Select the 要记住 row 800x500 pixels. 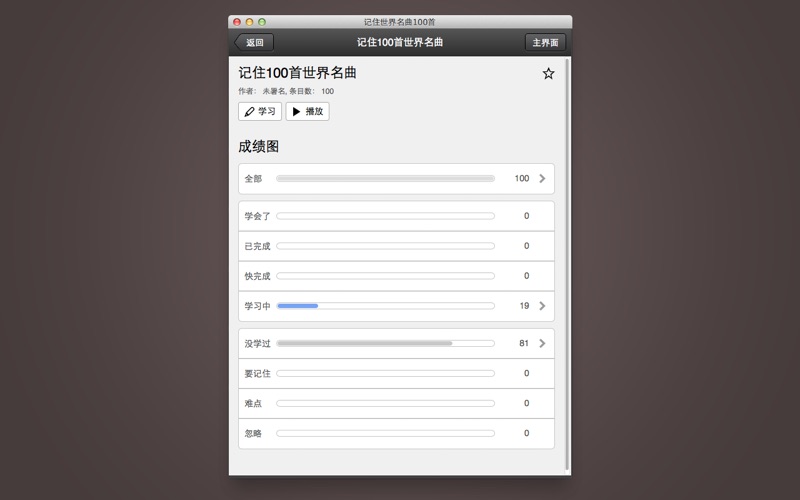396,373
